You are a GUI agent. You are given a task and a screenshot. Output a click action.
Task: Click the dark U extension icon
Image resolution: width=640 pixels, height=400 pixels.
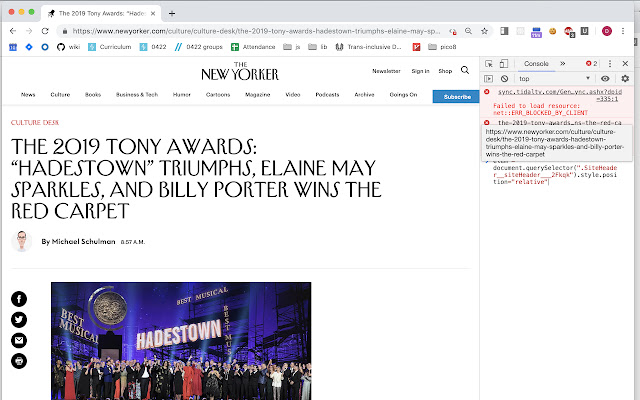(x=584, y=31)
